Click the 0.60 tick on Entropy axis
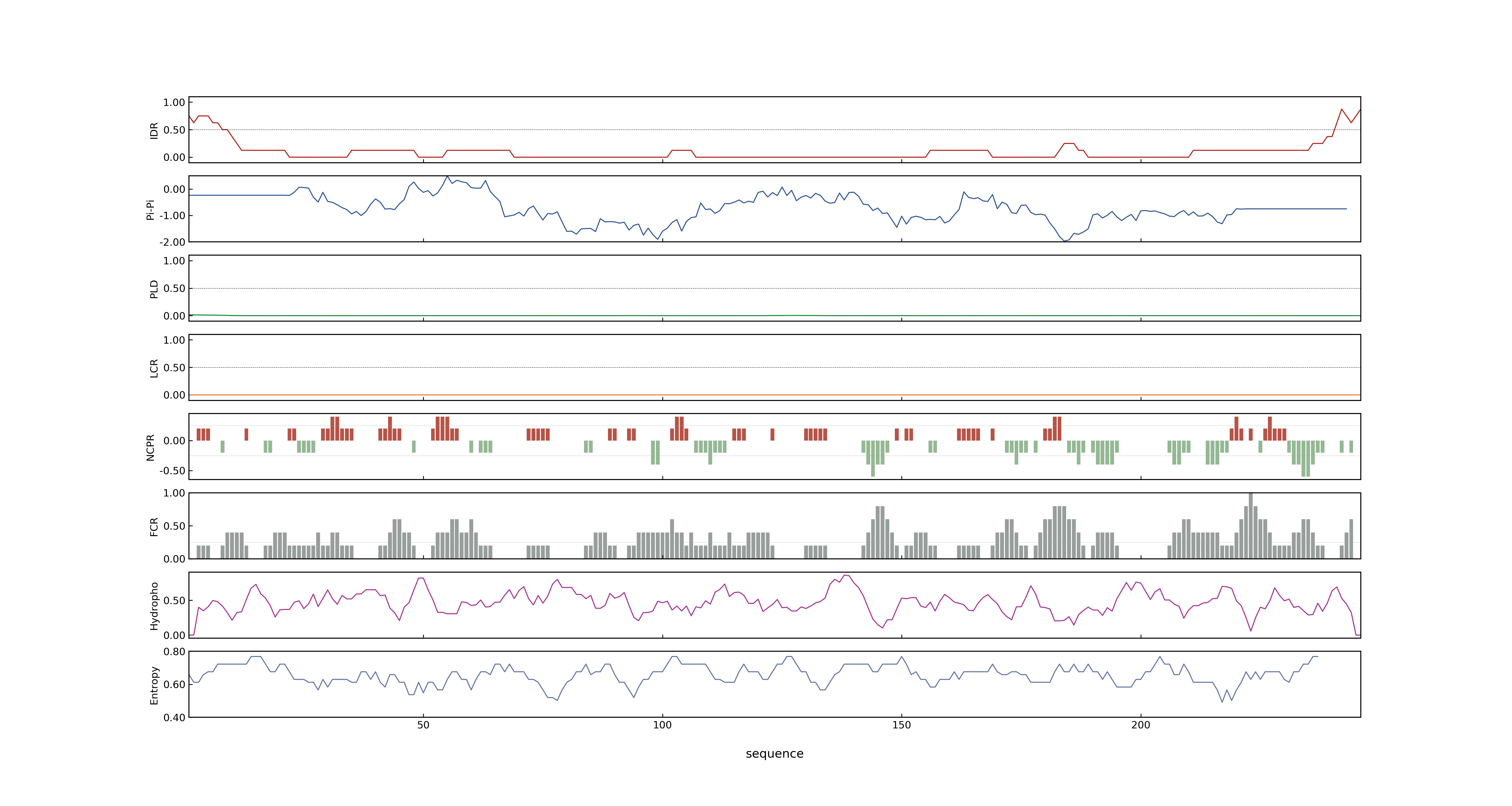1512x806 pixels. tap(174, 685)
